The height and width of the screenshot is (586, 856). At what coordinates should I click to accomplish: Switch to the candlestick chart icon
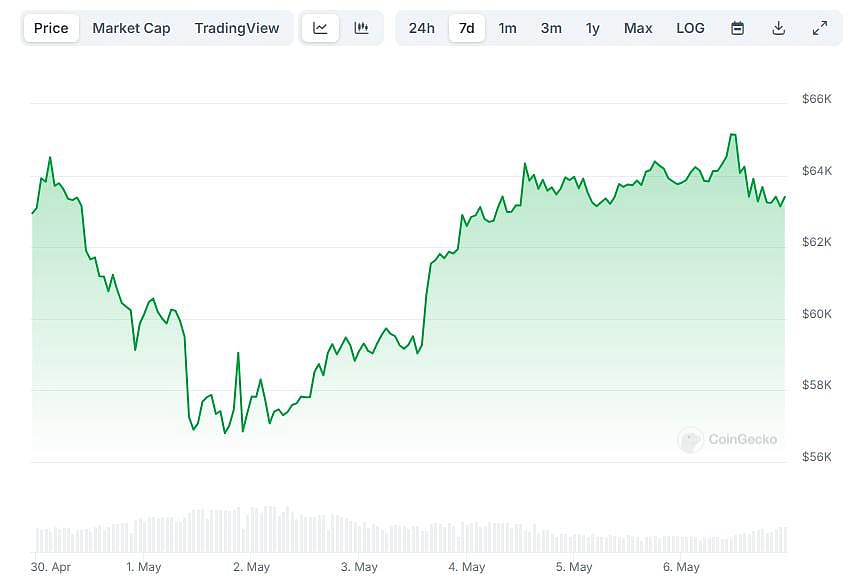coord(361,28)
